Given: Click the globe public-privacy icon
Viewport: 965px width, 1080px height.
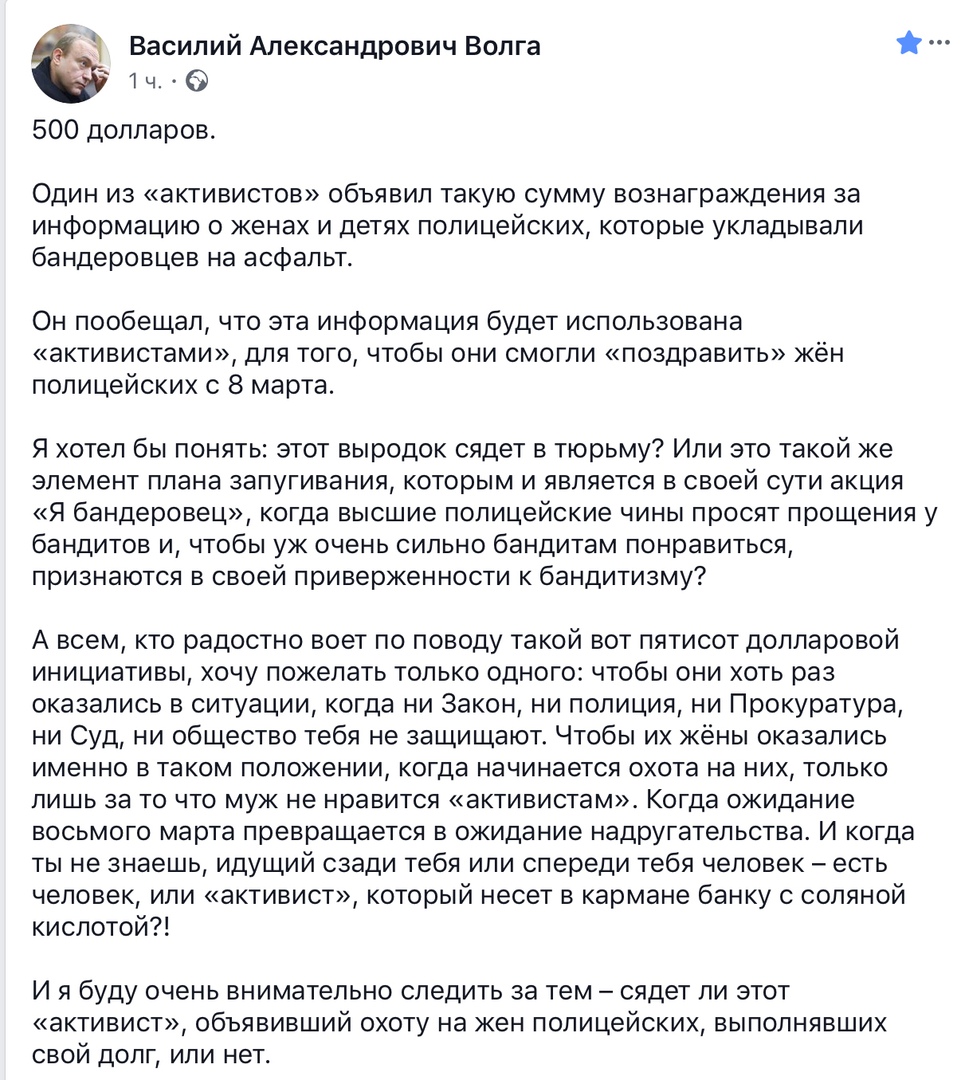Looking at the screenshot, I should click(198, 81).
